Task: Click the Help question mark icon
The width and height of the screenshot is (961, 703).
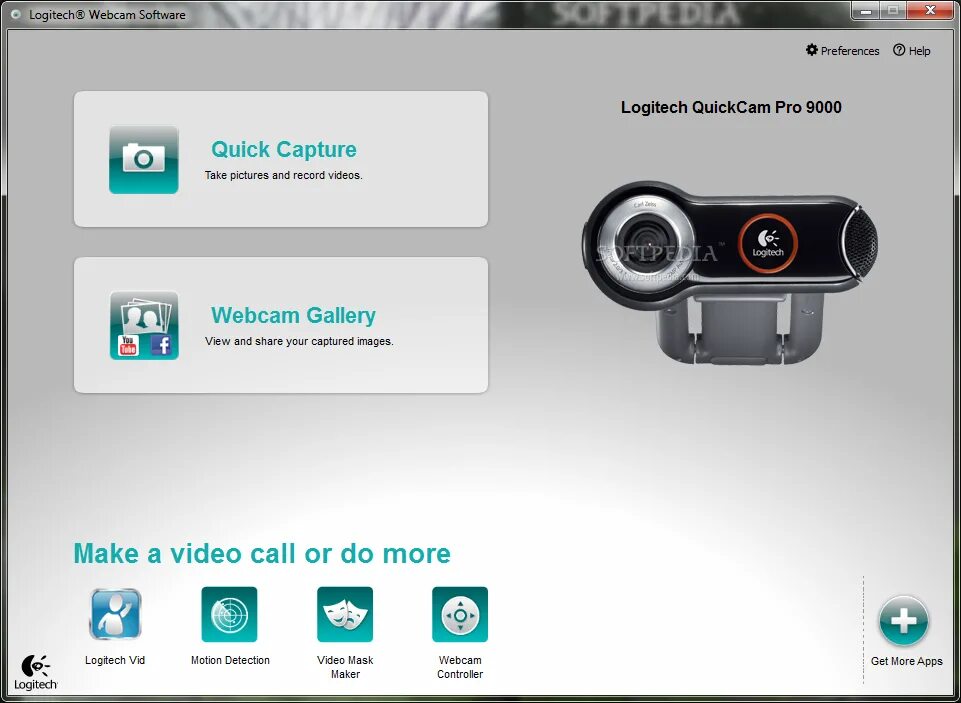Action: 898,50
